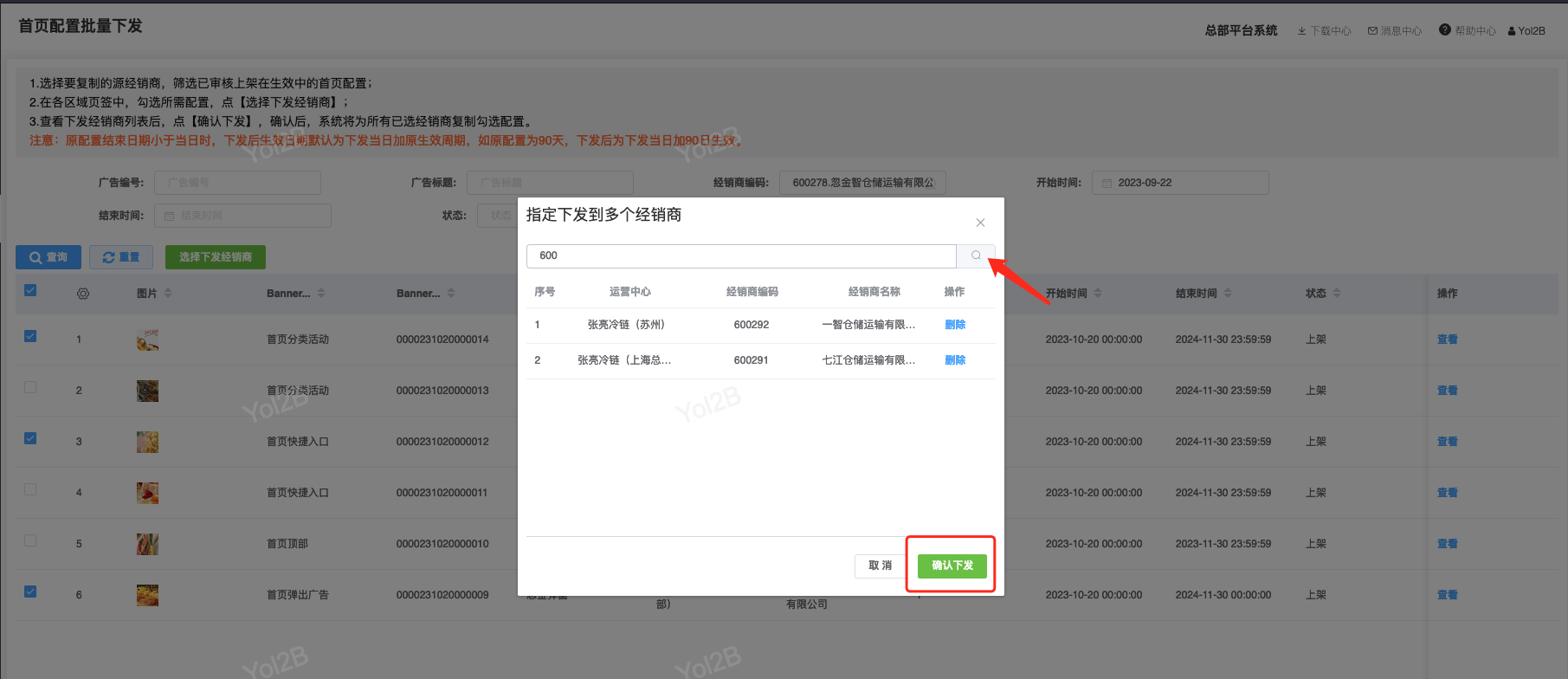Click the thumbnail image in row 1
Screen dimensions: 1568x679
coord(147,339)
